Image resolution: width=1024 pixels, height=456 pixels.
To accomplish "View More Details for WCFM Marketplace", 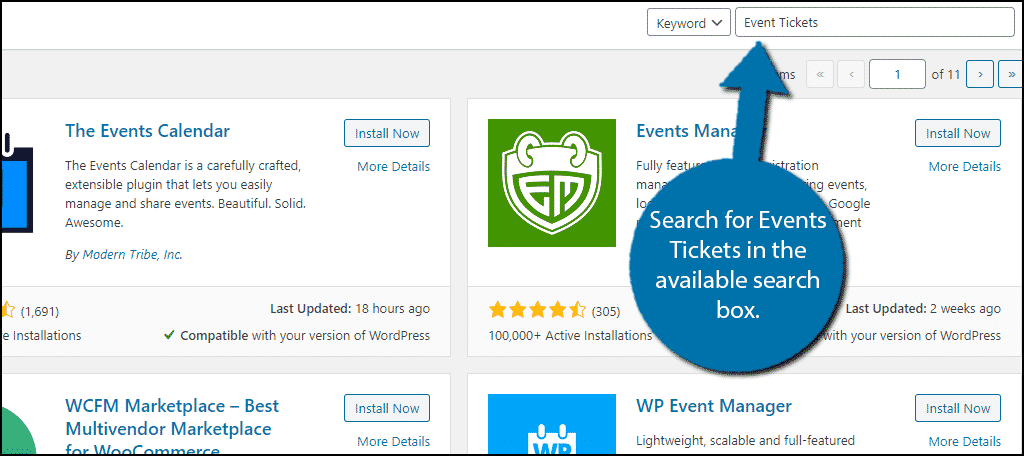I will [x=393, y=442].
